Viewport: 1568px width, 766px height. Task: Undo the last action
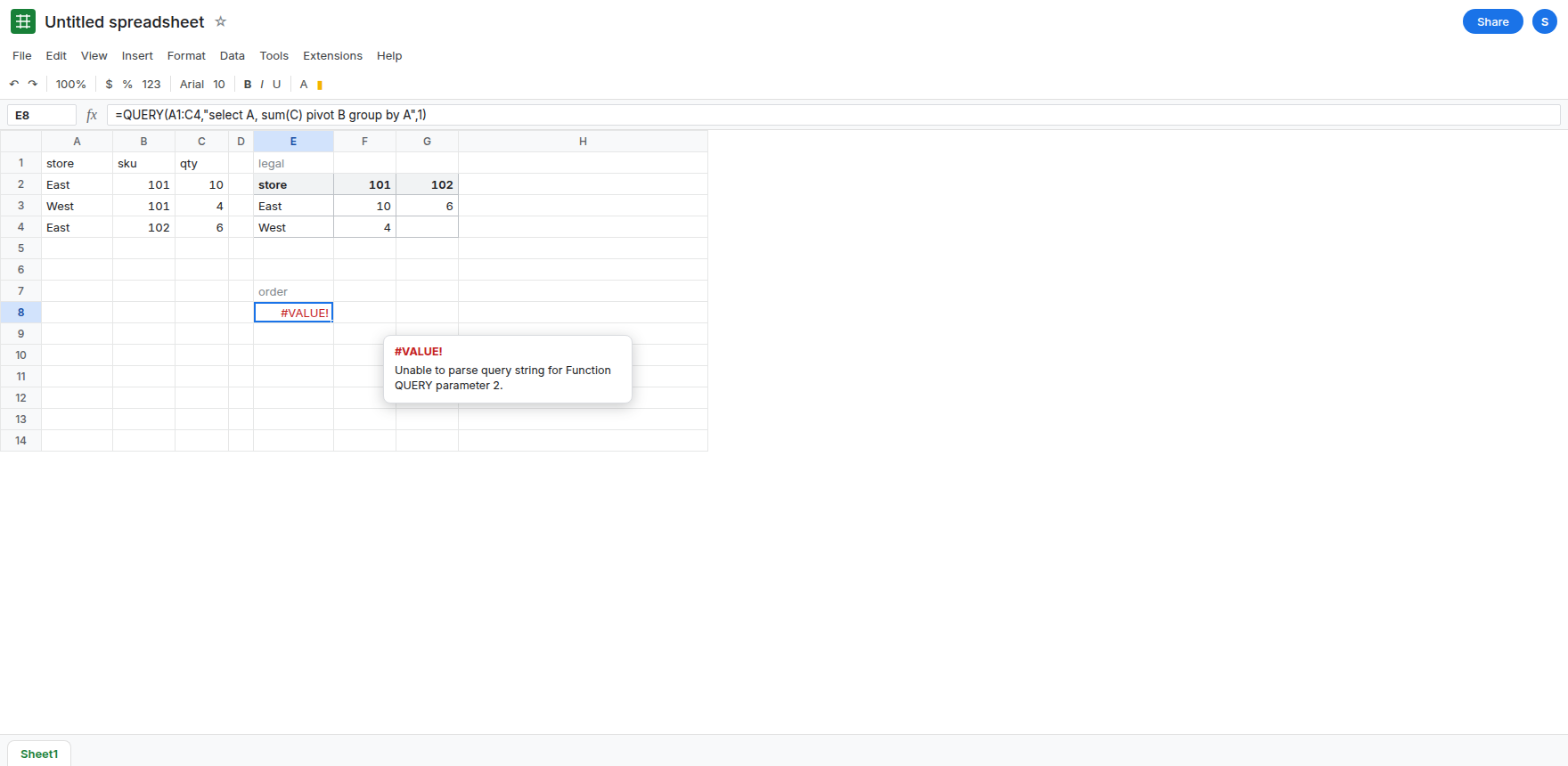(x=14, y=84)
